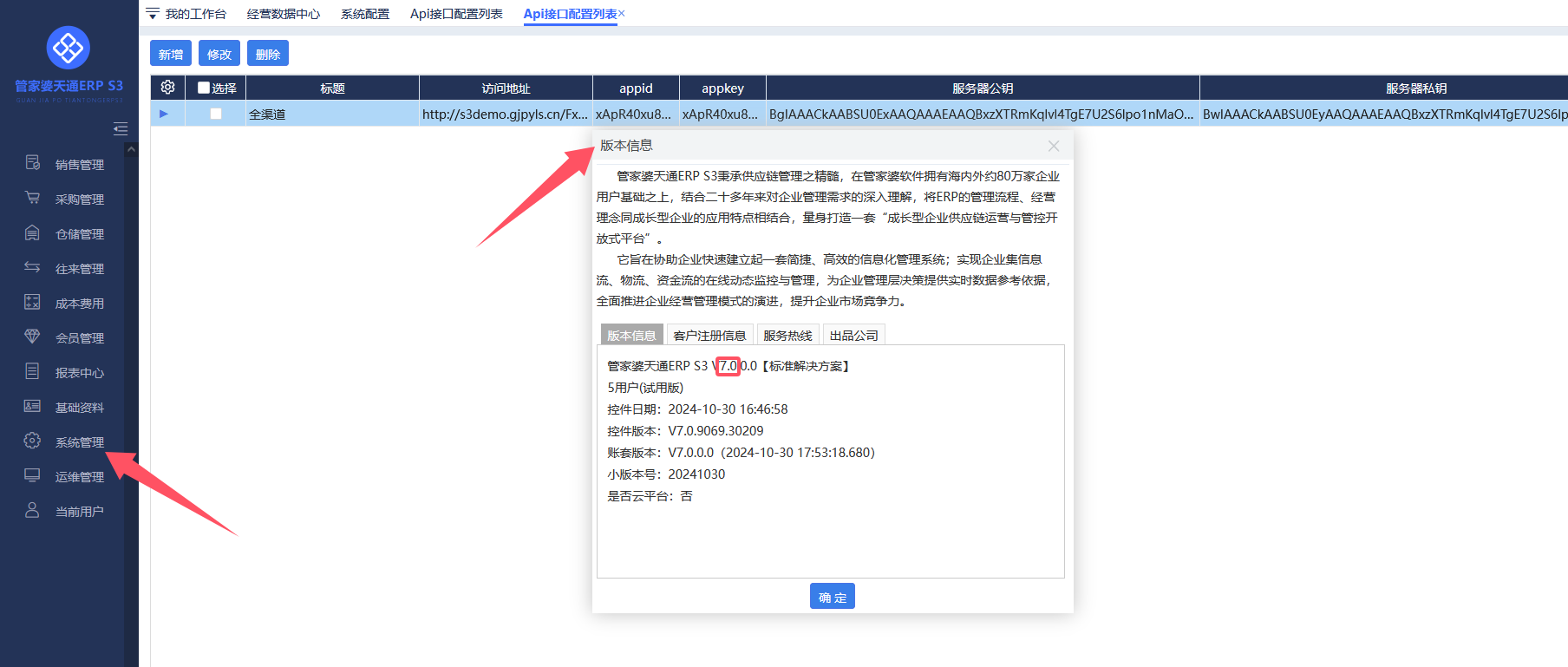This screenshot has height=667, width=1568.
Task: Click the 是否云平台：否 line
Action: [x=650, y=495]
